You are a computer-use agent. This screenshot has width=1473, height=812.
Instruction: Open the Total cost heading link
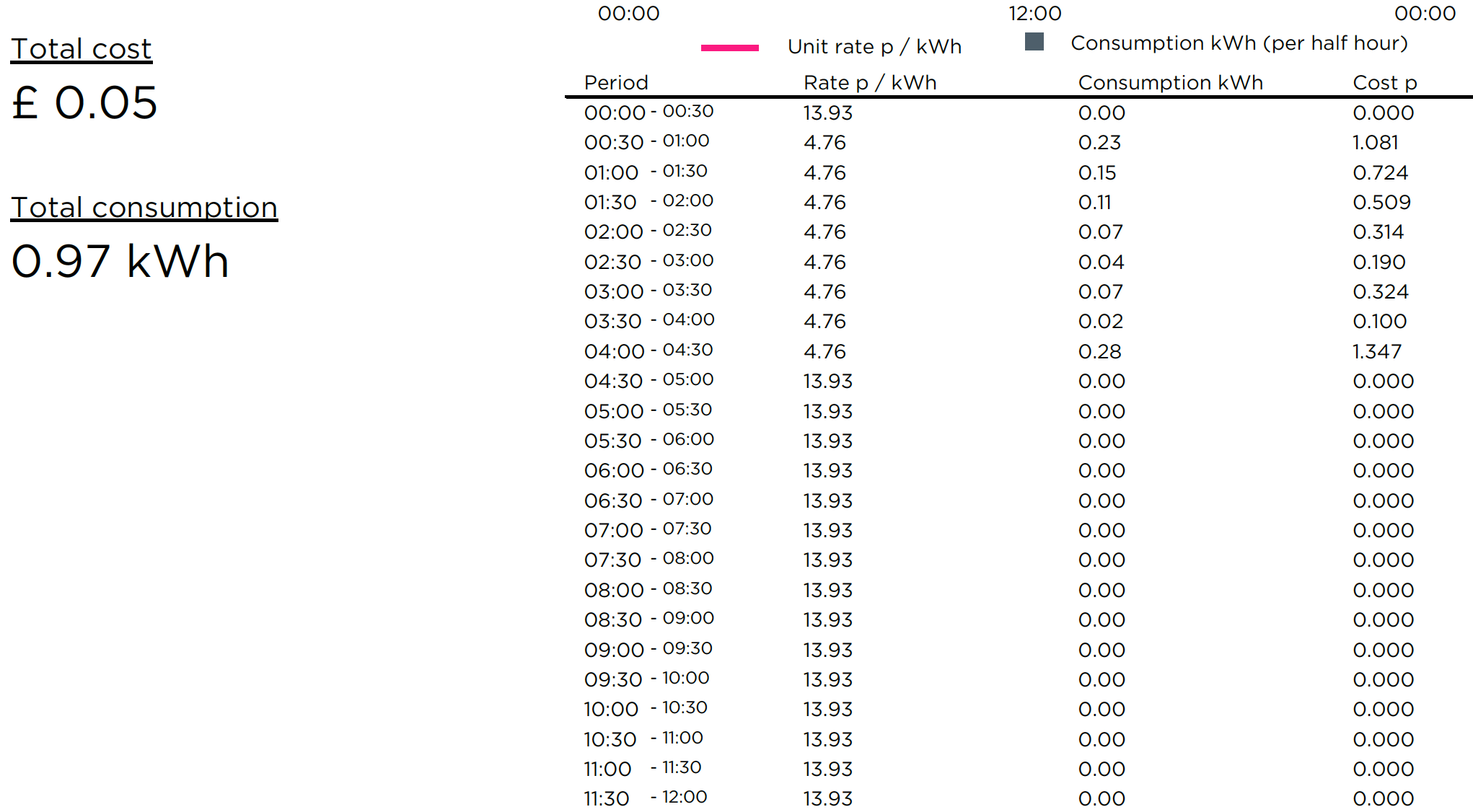point(82,49)
